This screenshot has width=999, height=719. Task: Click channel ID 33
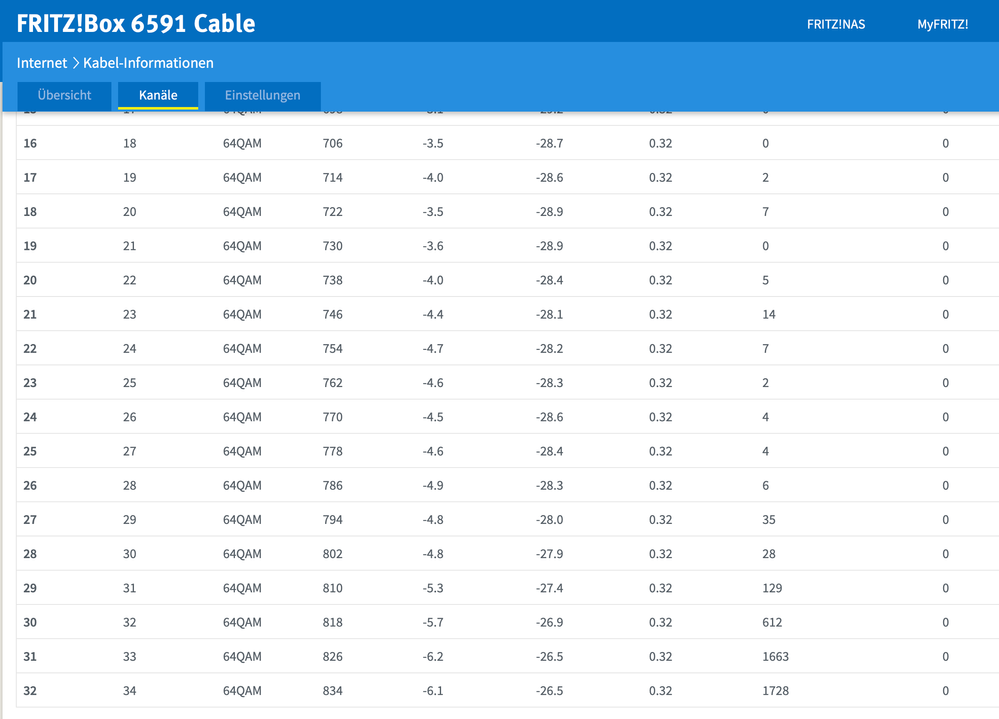coord(129,657)
